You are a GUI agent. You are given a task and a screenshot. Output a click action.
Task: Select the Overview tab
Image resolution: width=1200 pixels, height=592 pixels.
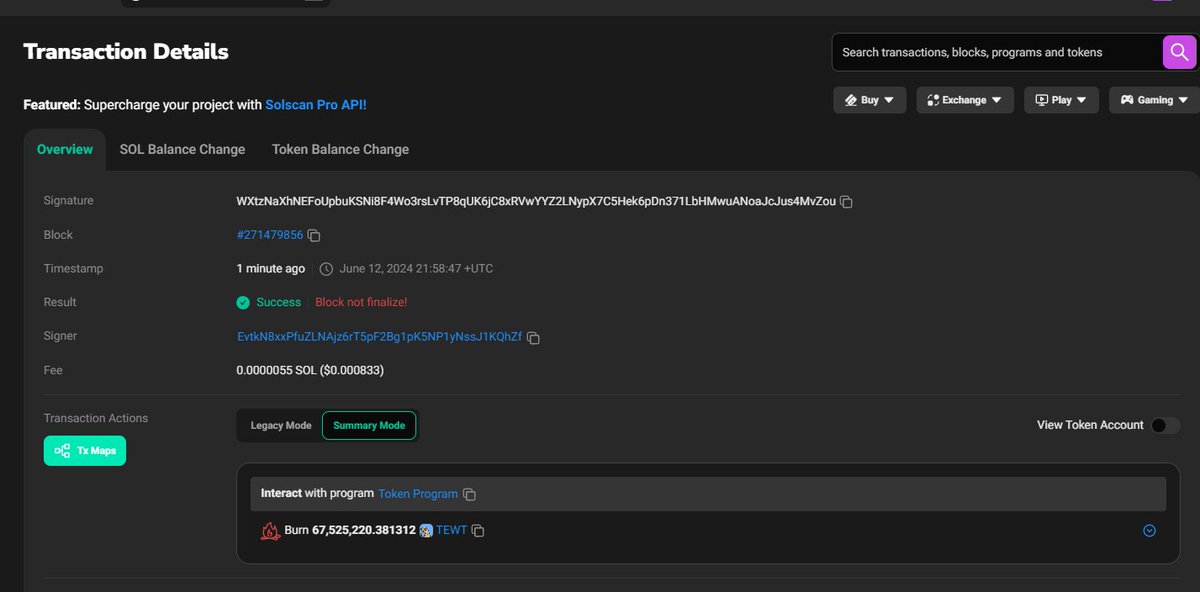click(x=65, y=149)
